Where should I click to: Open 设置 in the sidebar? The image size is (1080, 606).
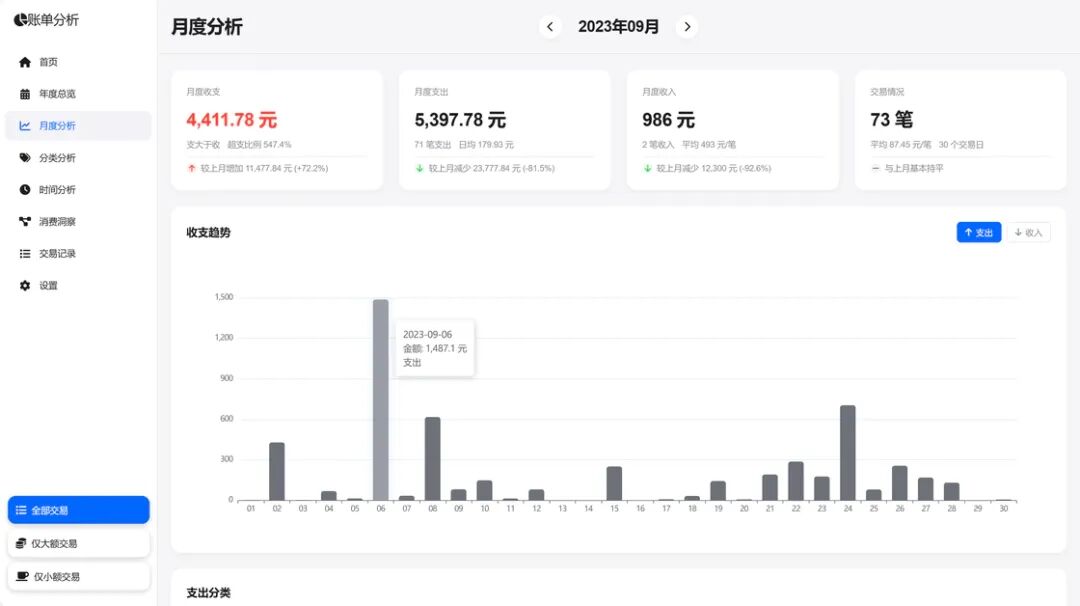point(79,285)
